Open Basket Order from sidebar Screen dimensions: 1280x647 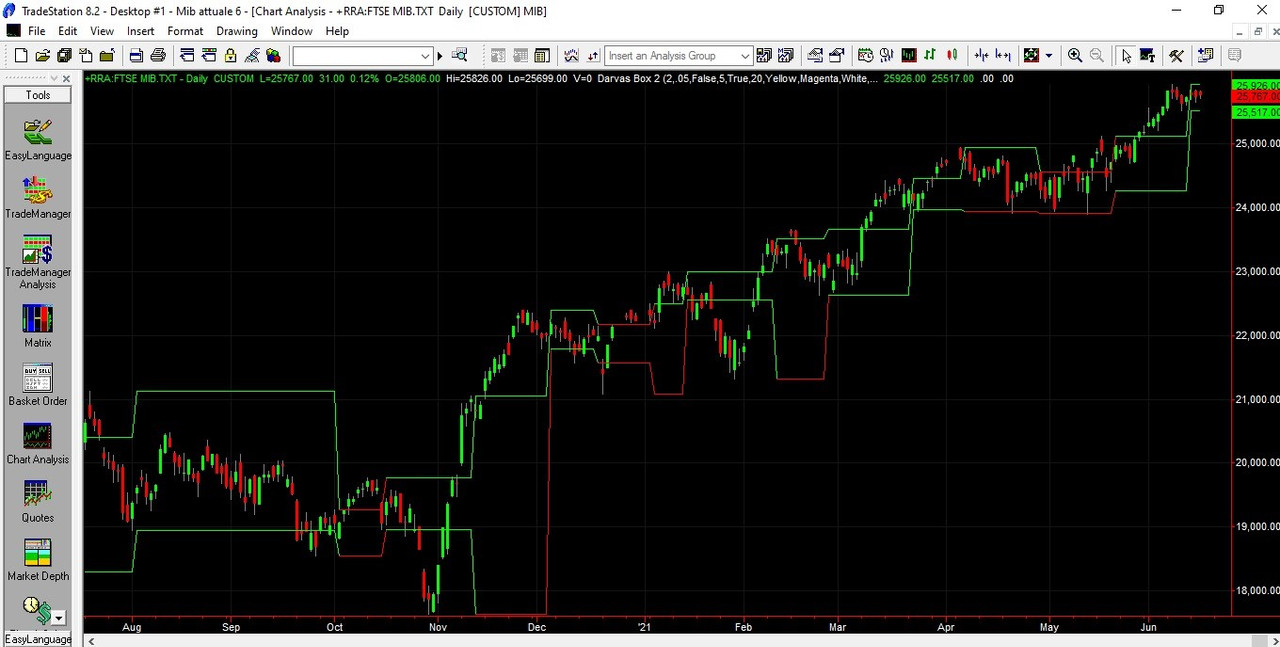[37, 378]
